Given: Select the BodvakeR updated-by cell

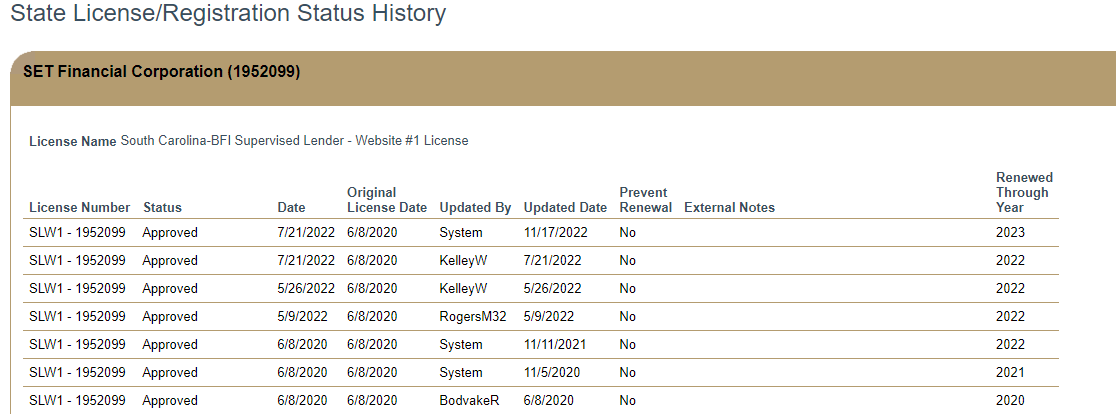Looking at the screenshot, I should pyautogui.click(x=470, y=401).
